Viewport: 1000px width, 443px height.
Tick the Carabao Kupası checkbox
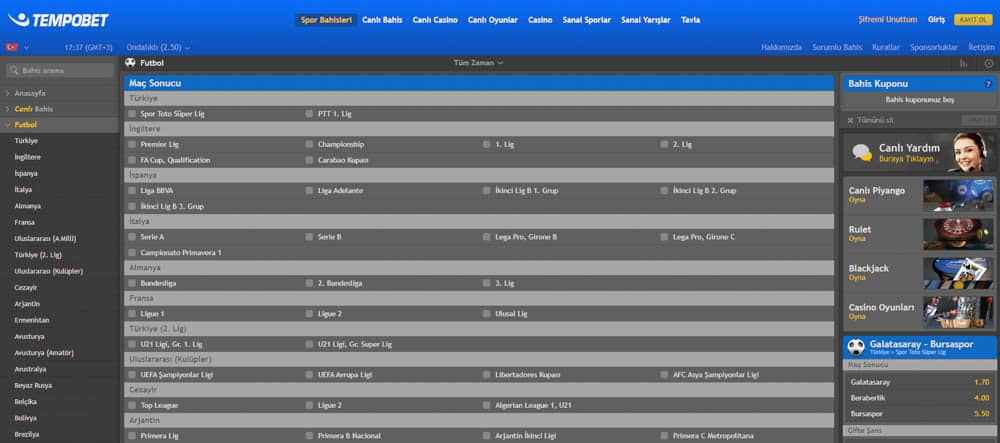(x=309, y=160)
